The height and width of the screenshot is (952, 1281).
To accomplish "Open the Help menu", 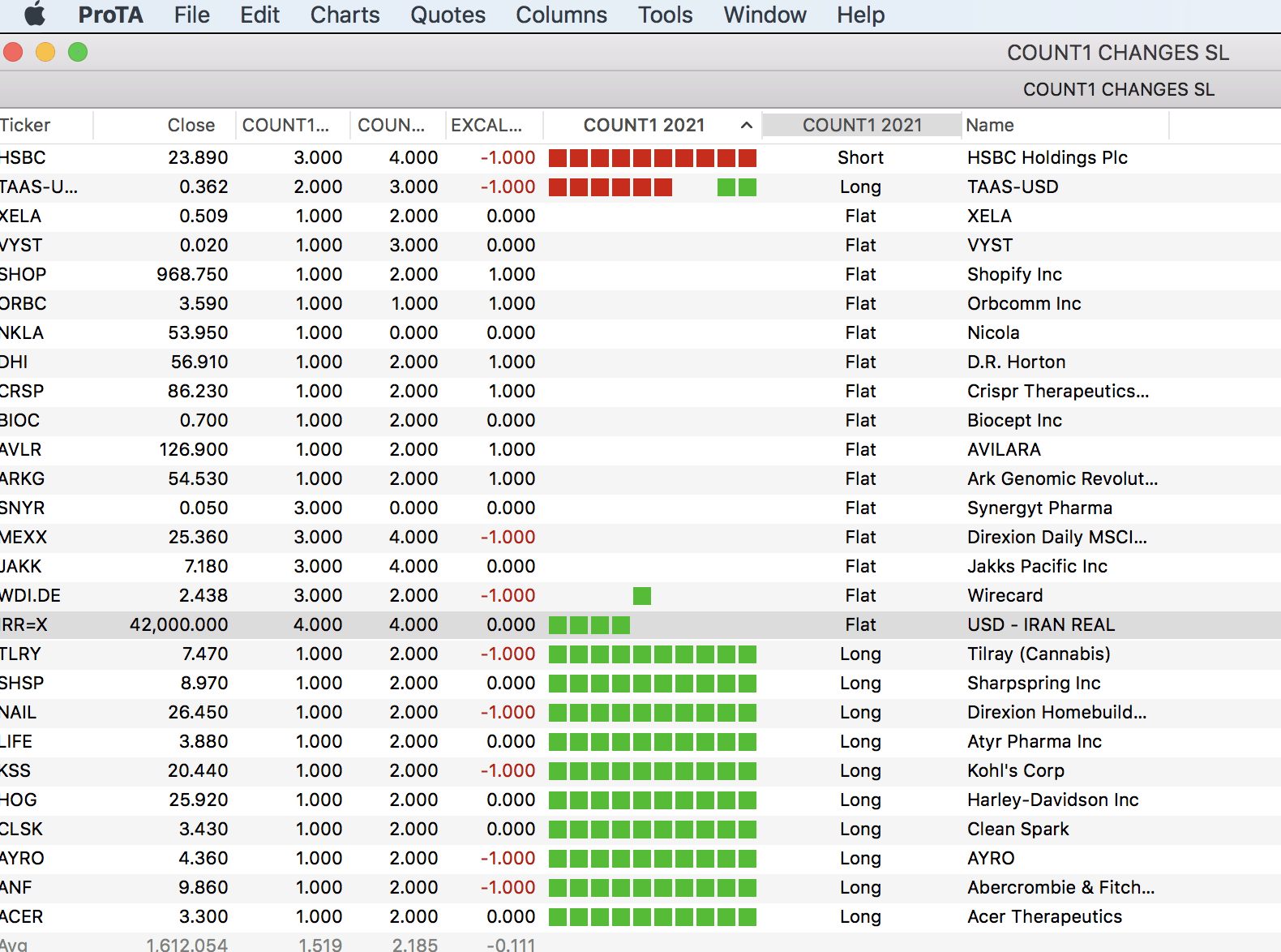I will click(860, 15).
